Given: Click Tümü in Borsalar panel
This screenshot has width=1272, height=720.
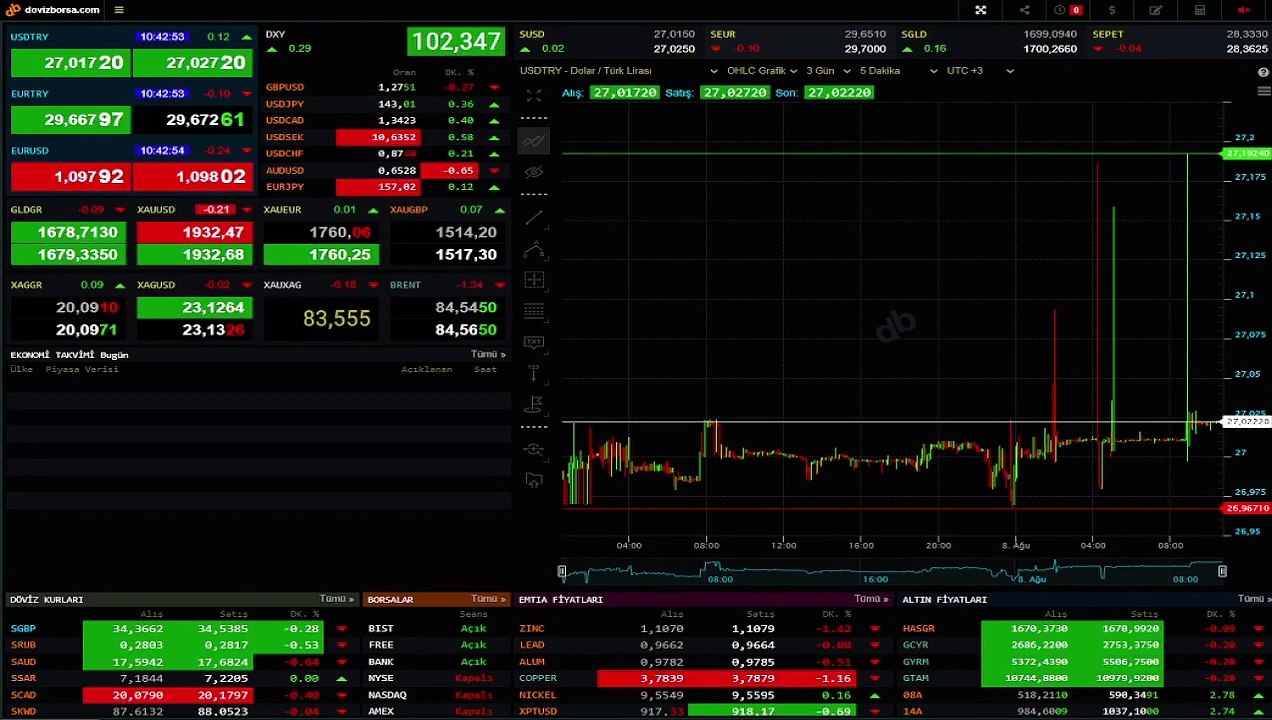Looking at the screenshot, I should click(489, 599).
